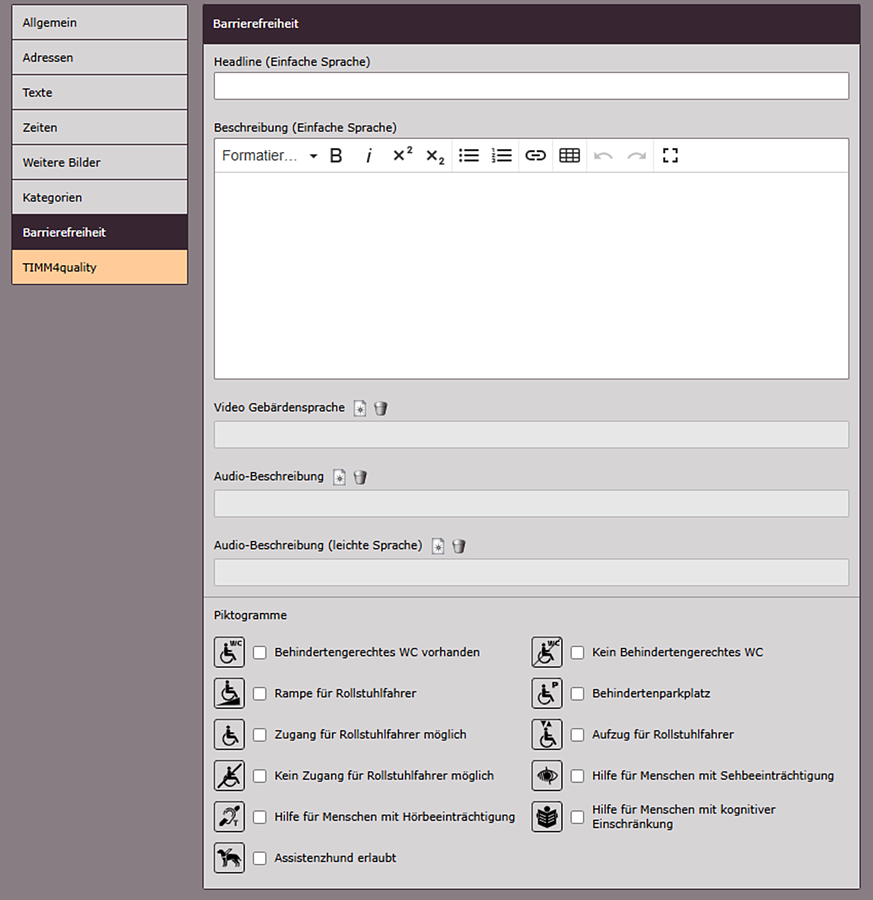Open Weitere Bilder section

click(x=100, y=162)
